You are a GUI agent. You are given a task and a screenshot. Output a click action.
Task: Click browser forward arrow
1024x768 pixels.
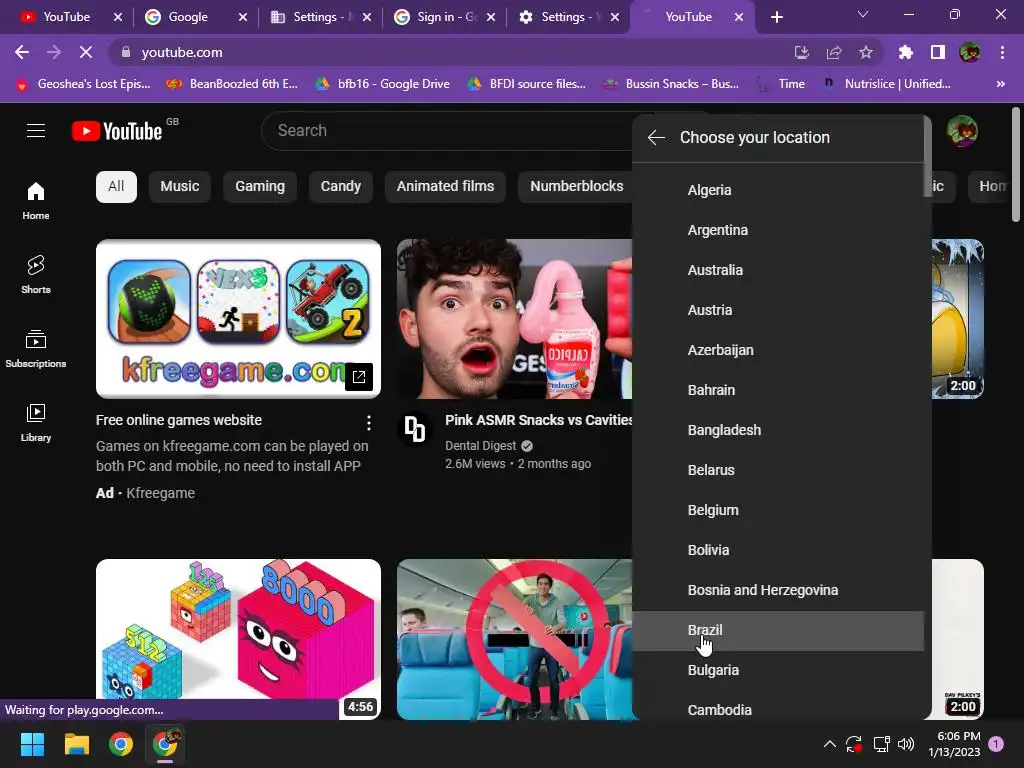[x=54, y=52]
